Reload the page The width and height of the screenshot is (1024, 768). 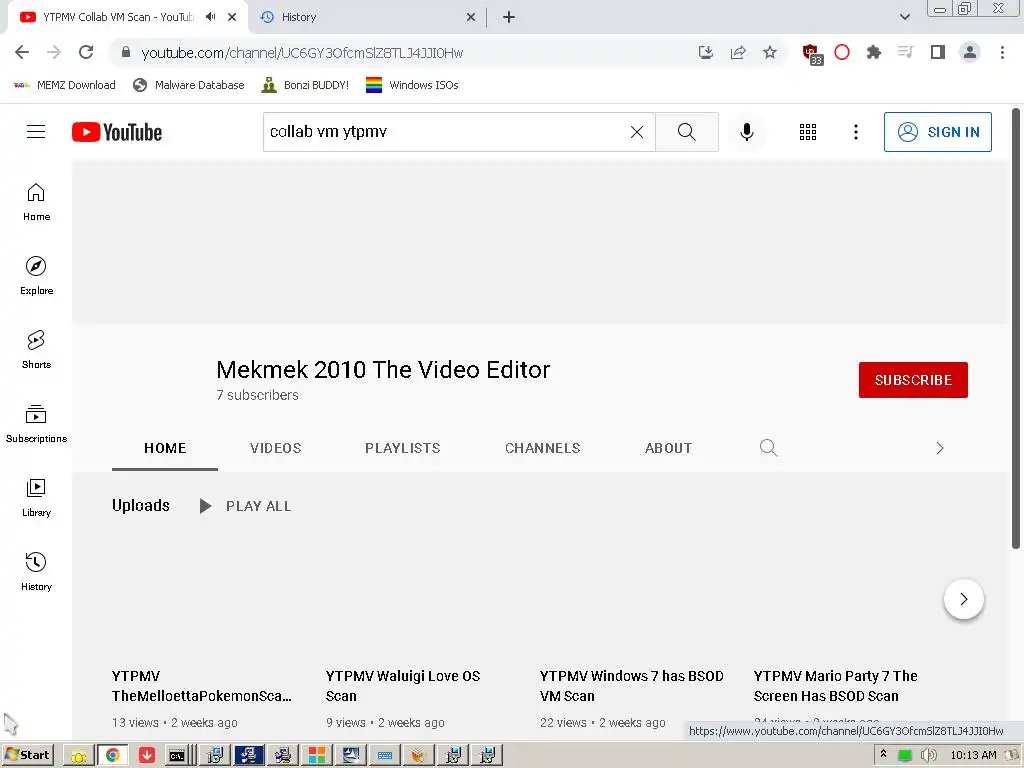pyautogui.click(x=86, y=52)
